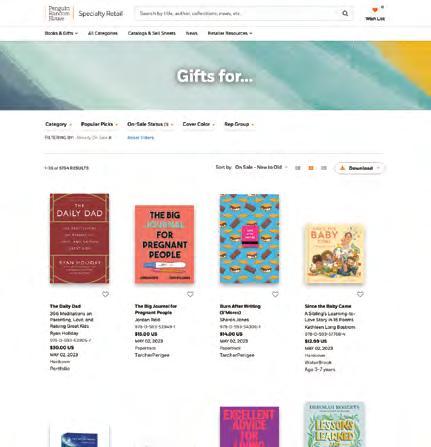The width and height of the screenshot is (431, 447).
Task: Remove the Already On Sale filter tag
Action: (x=110, y=138)
